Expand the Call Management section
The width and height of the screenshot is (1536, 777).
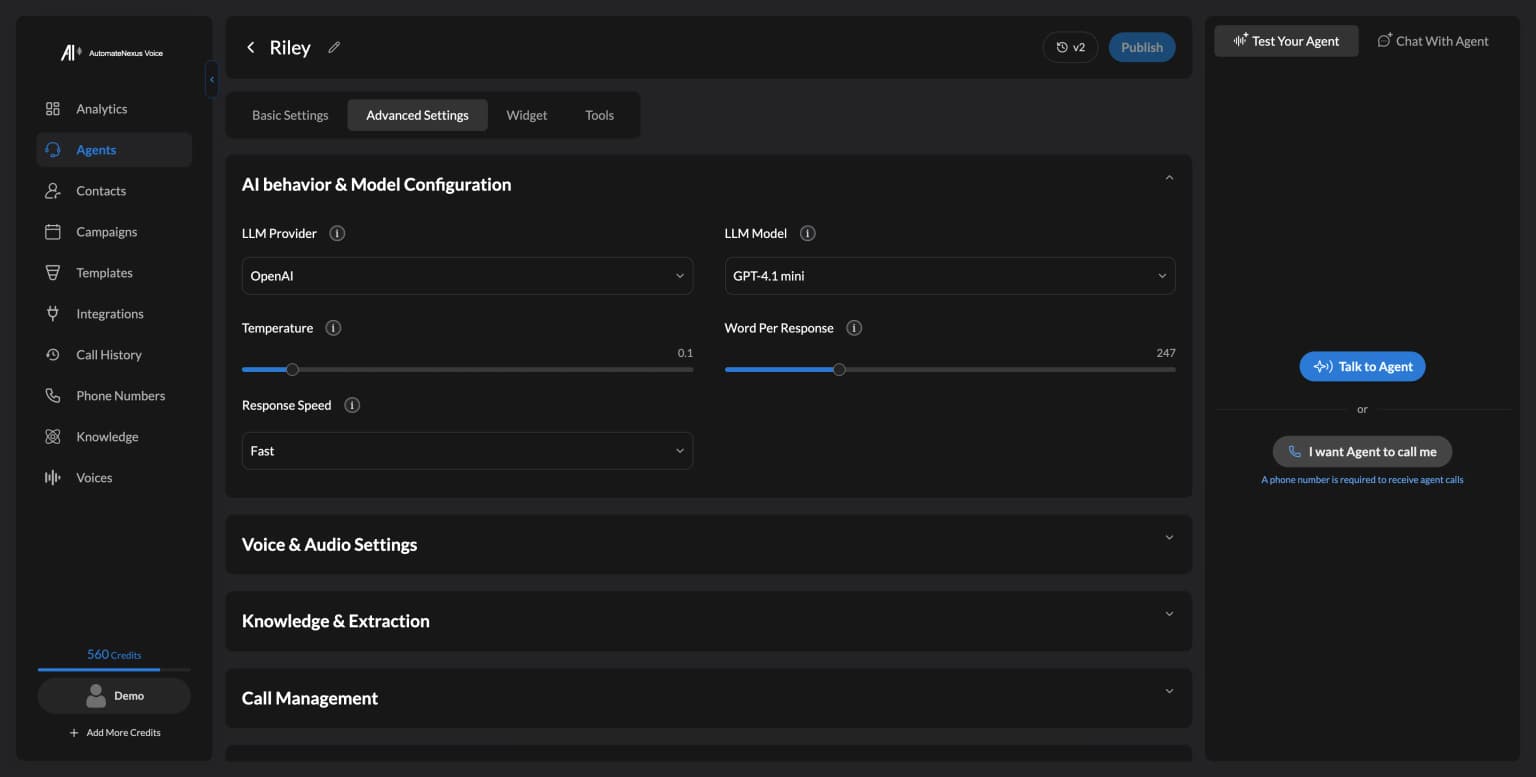tap(1169, 691)
